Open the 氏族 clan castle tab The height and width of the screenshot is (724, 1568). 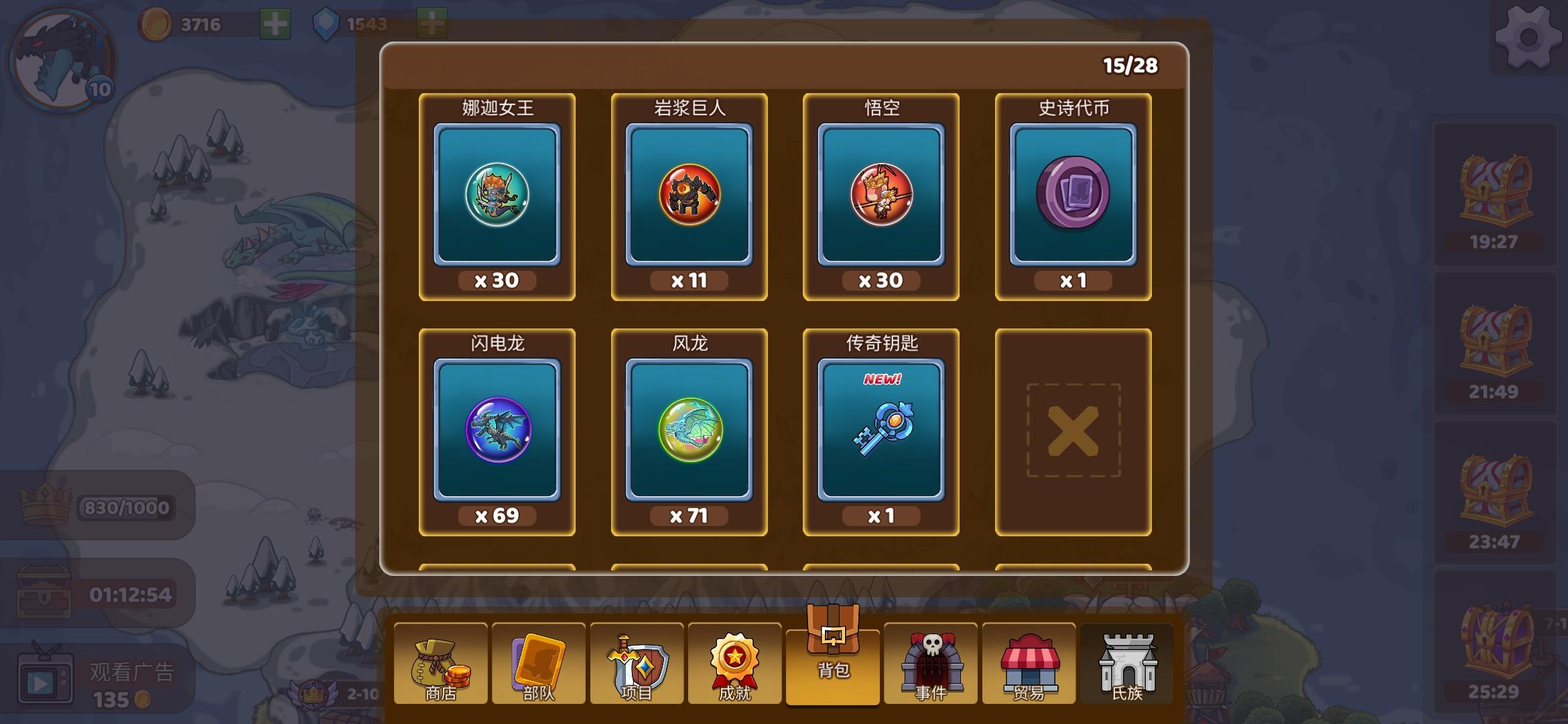tap(1127, 664)
